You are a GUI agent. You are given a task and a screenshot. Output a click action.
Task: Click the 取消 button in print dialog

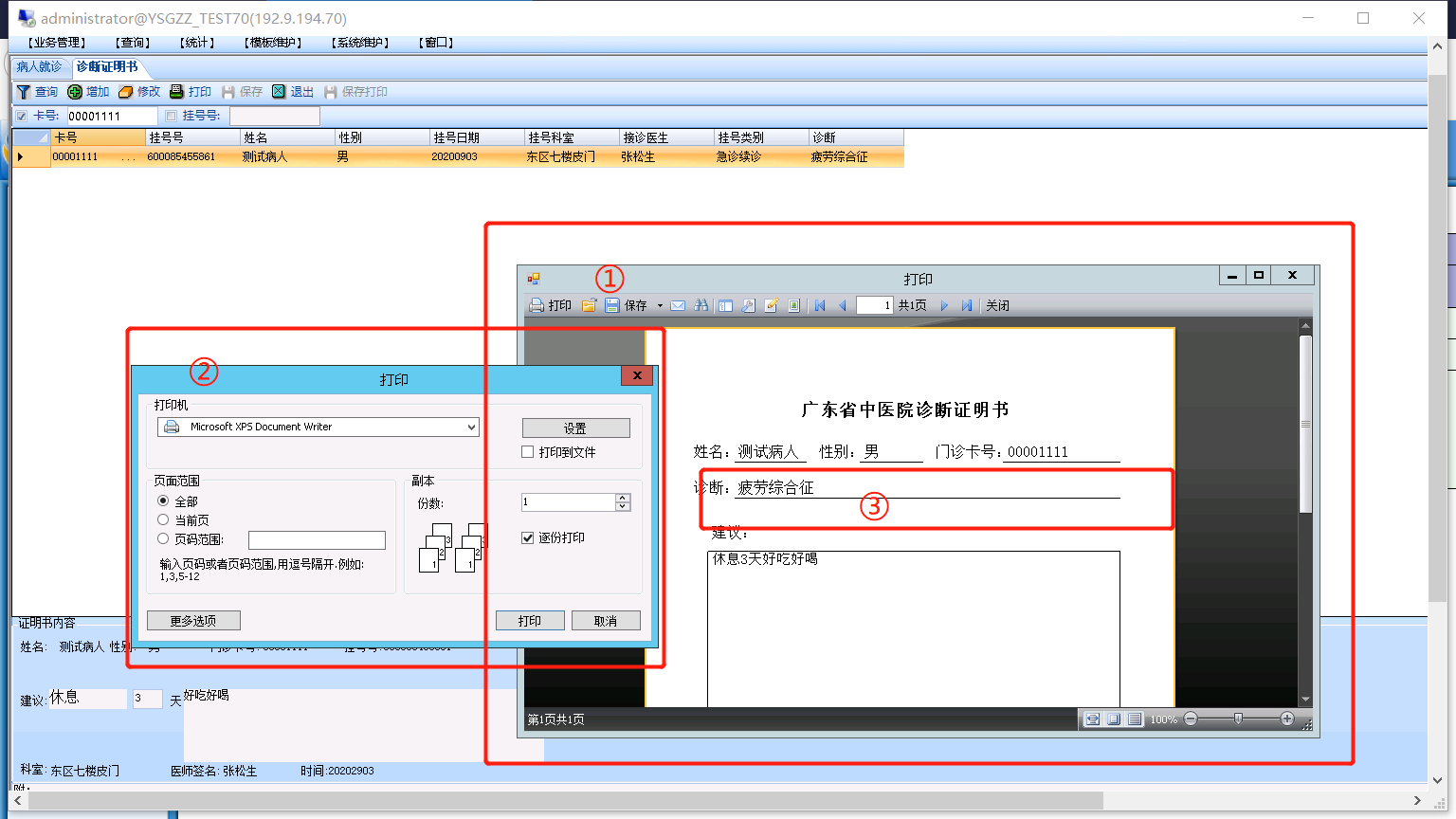coord(606,621)
